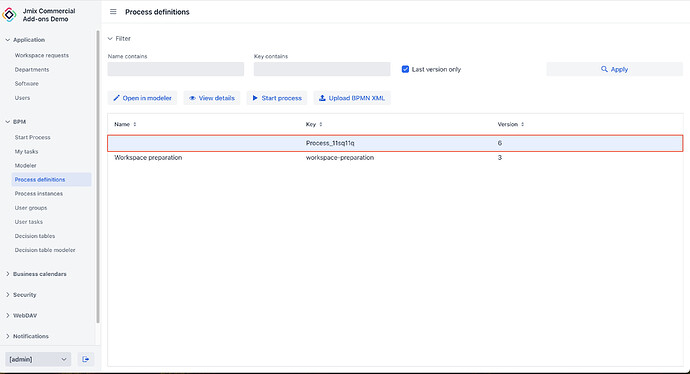Open User tasks in sidebar
690x374 pixels.
[29, 222]
